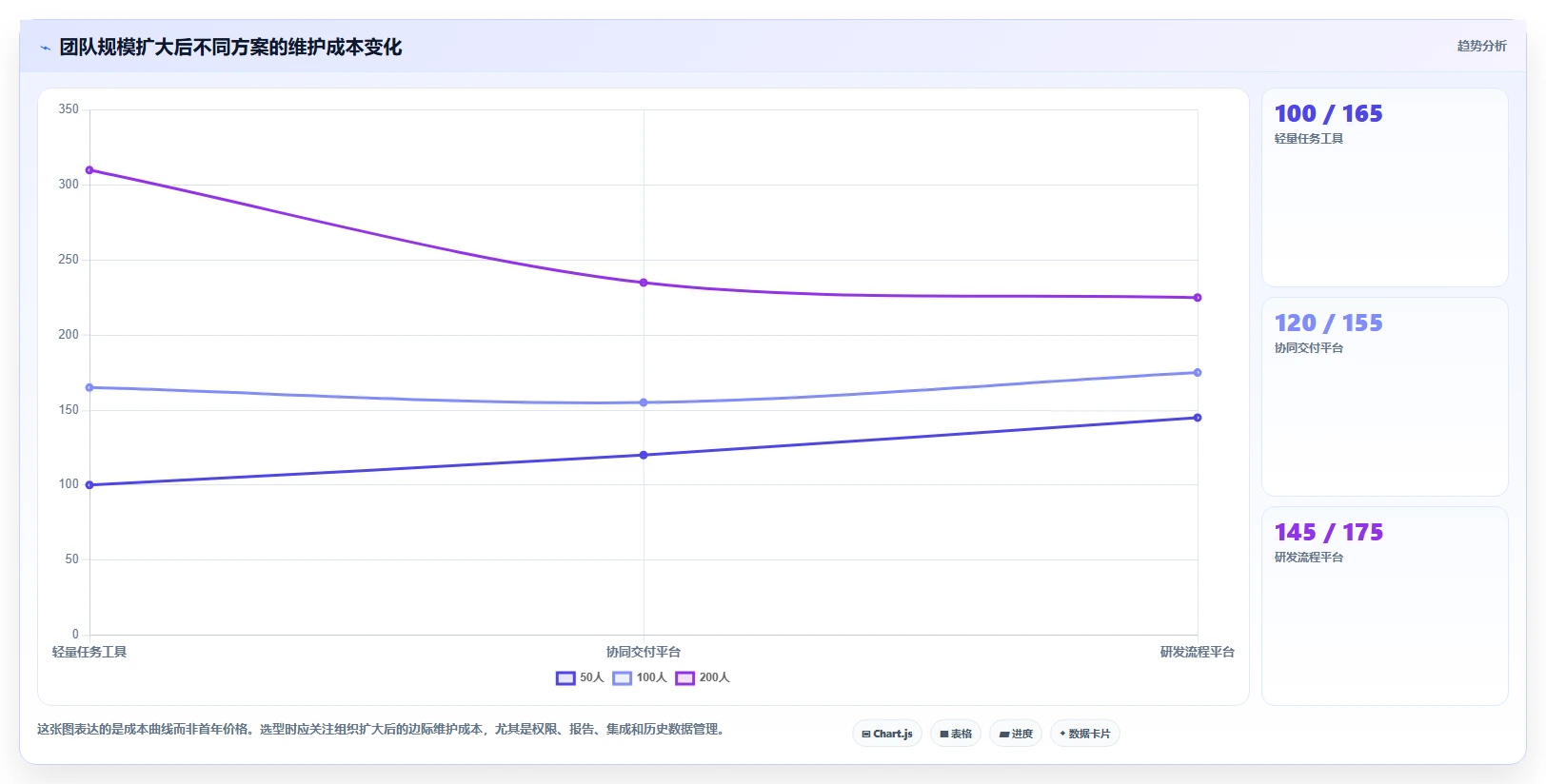This screenshot has width=1546, height=784.
Task: Toggle the 100人 legend color box
Action: [622, 678]
